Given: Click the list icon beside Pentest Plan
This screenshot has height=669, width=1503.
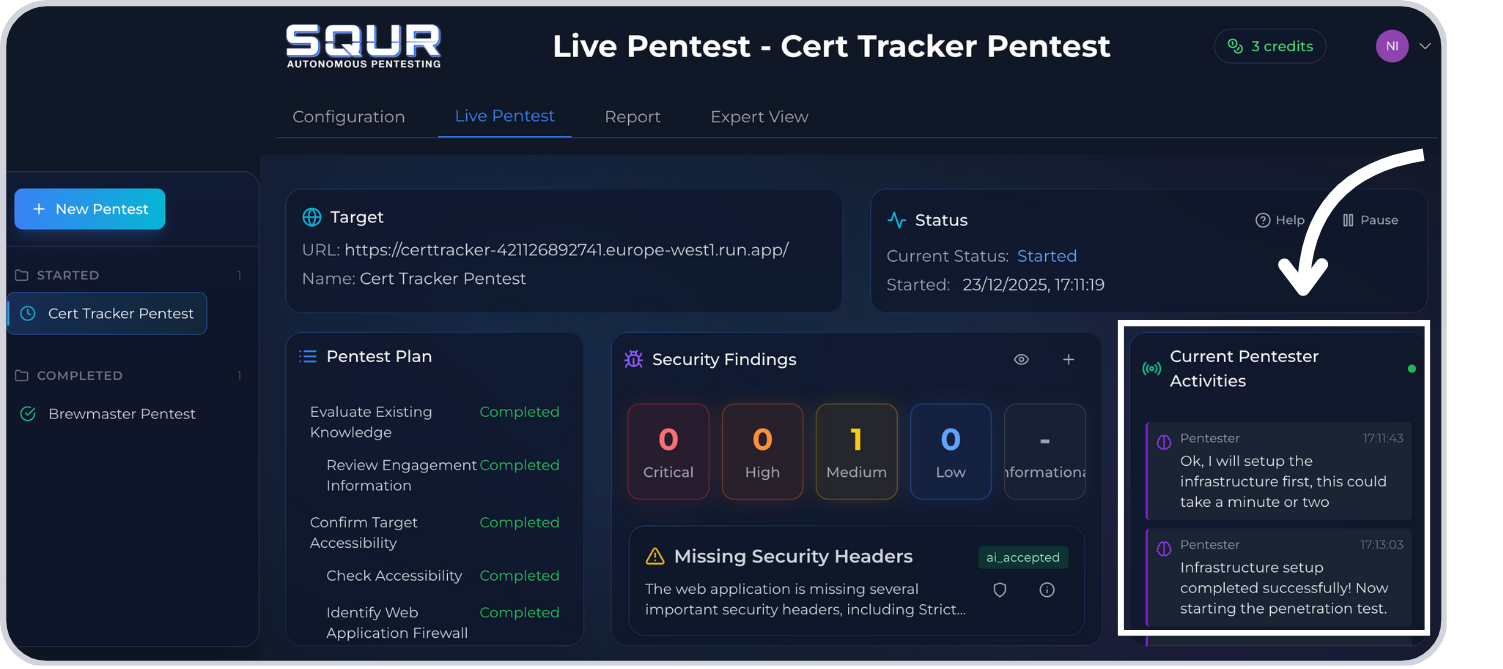Looking at the screenshot, I should click(x=306, y=355).
